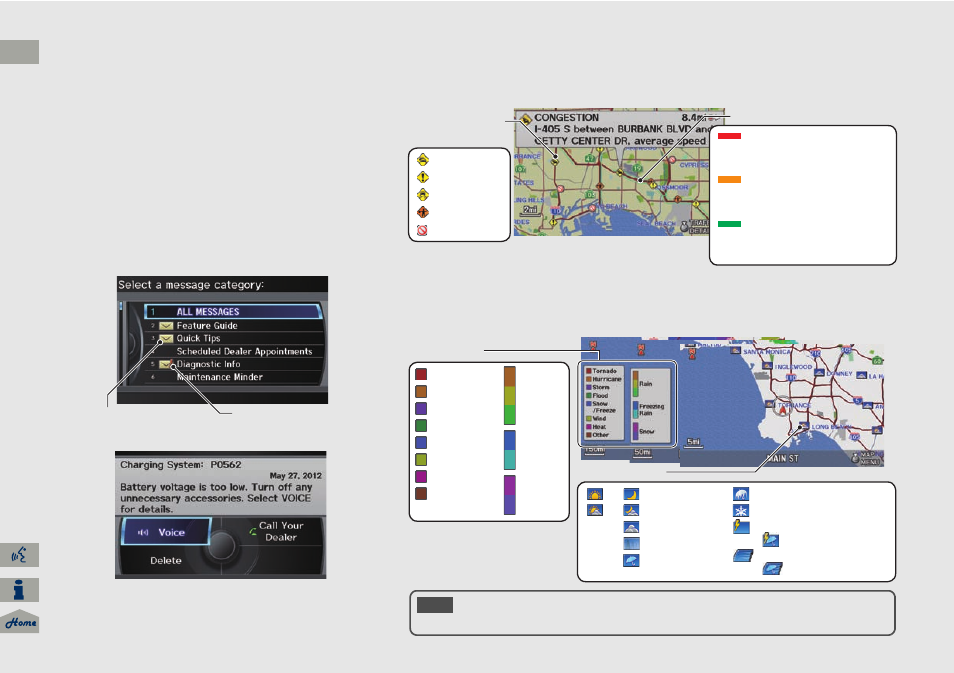Open the Diagnostic Info category
The width and height of the screenshot is (954, 673).
233,364
